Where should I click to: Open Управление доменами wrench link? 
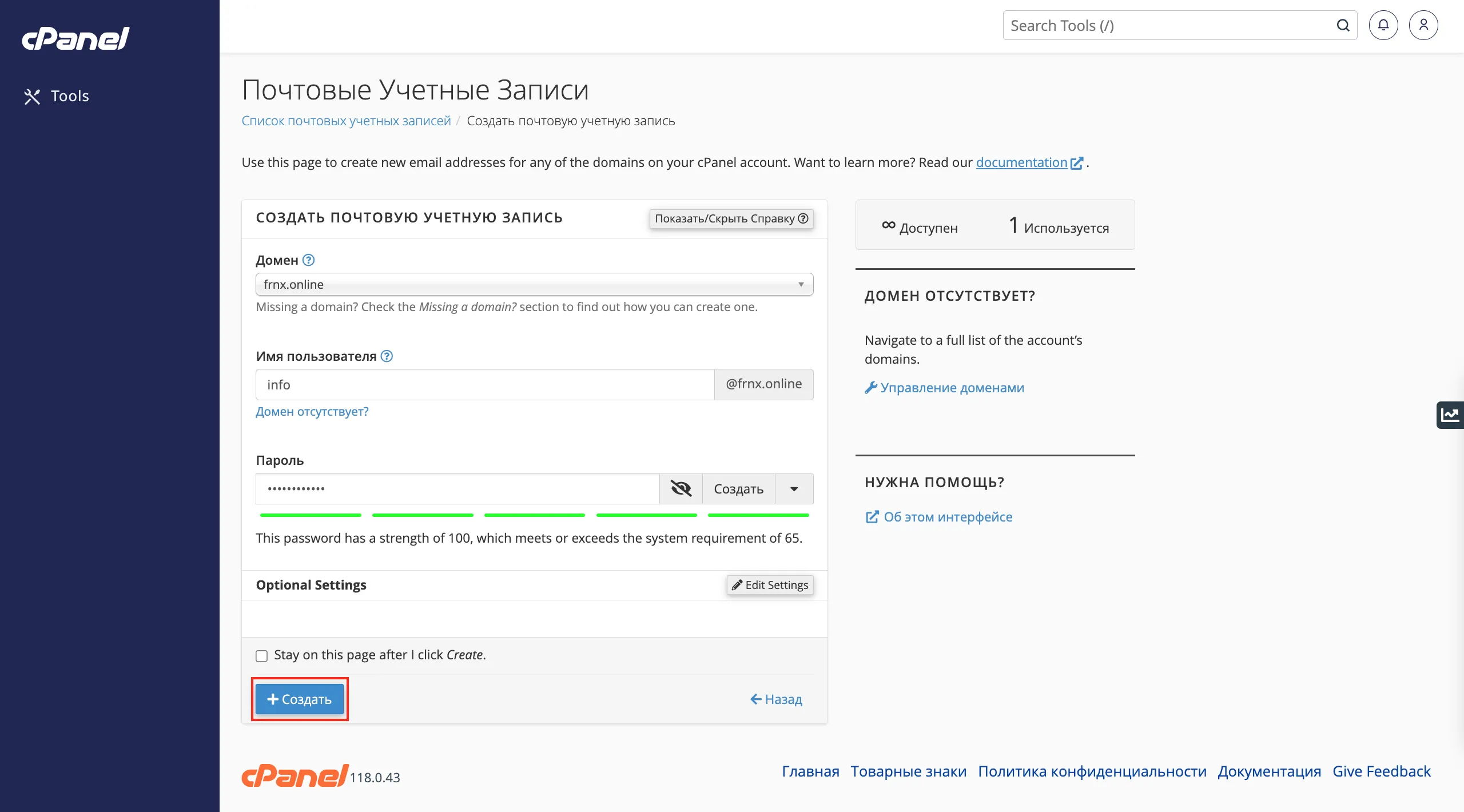[x=945, y=388]
